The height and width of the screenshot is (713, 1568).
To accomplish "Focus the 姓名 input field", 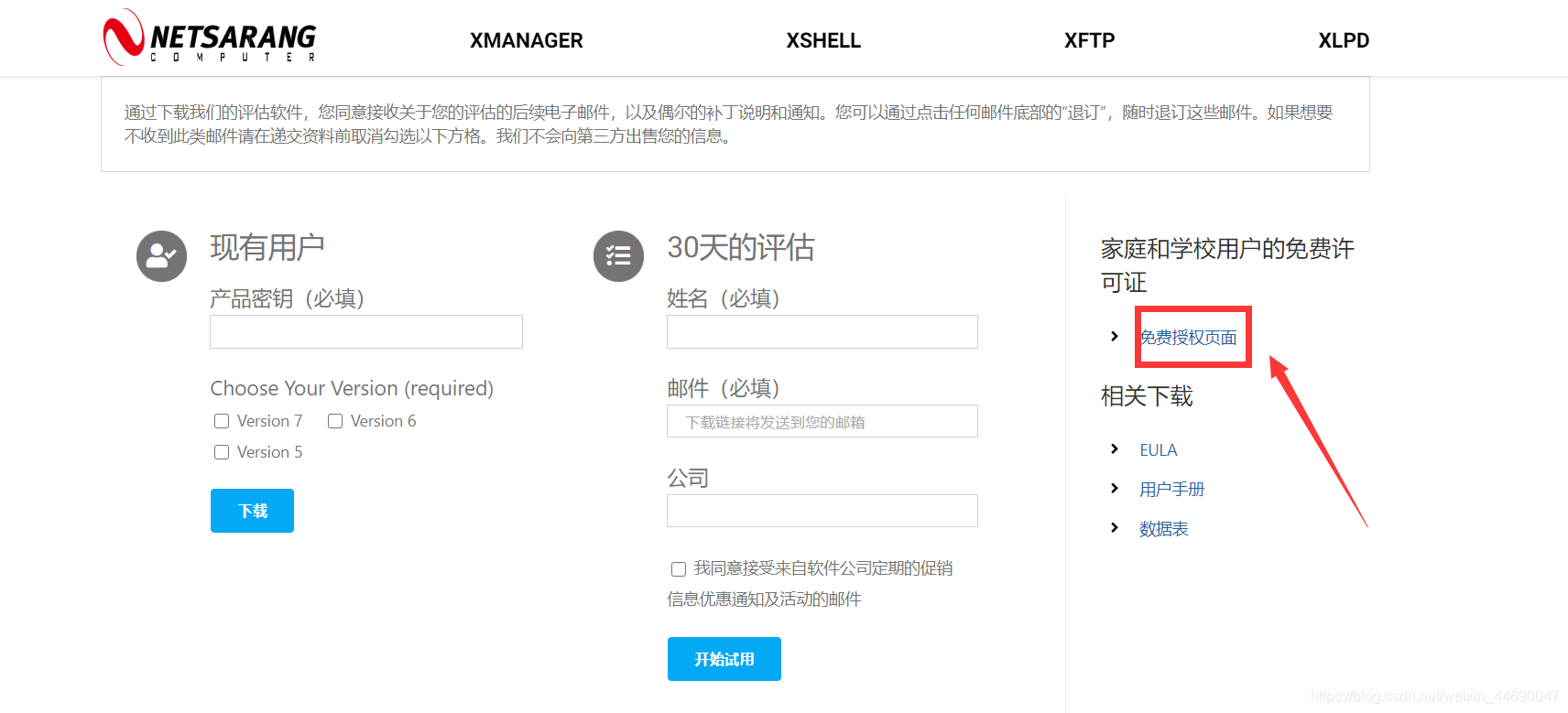I will 822,331.
